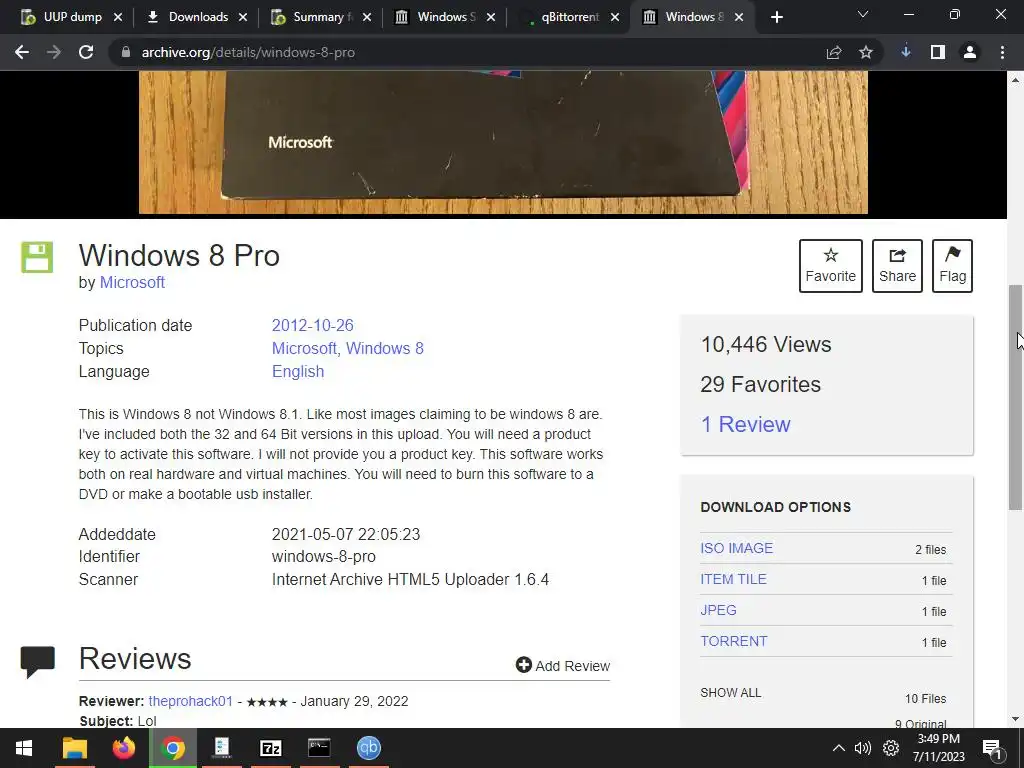Click the taskbar script document app icon
The width and height of the screenshot is (1024, 768).
click(221, 748)
